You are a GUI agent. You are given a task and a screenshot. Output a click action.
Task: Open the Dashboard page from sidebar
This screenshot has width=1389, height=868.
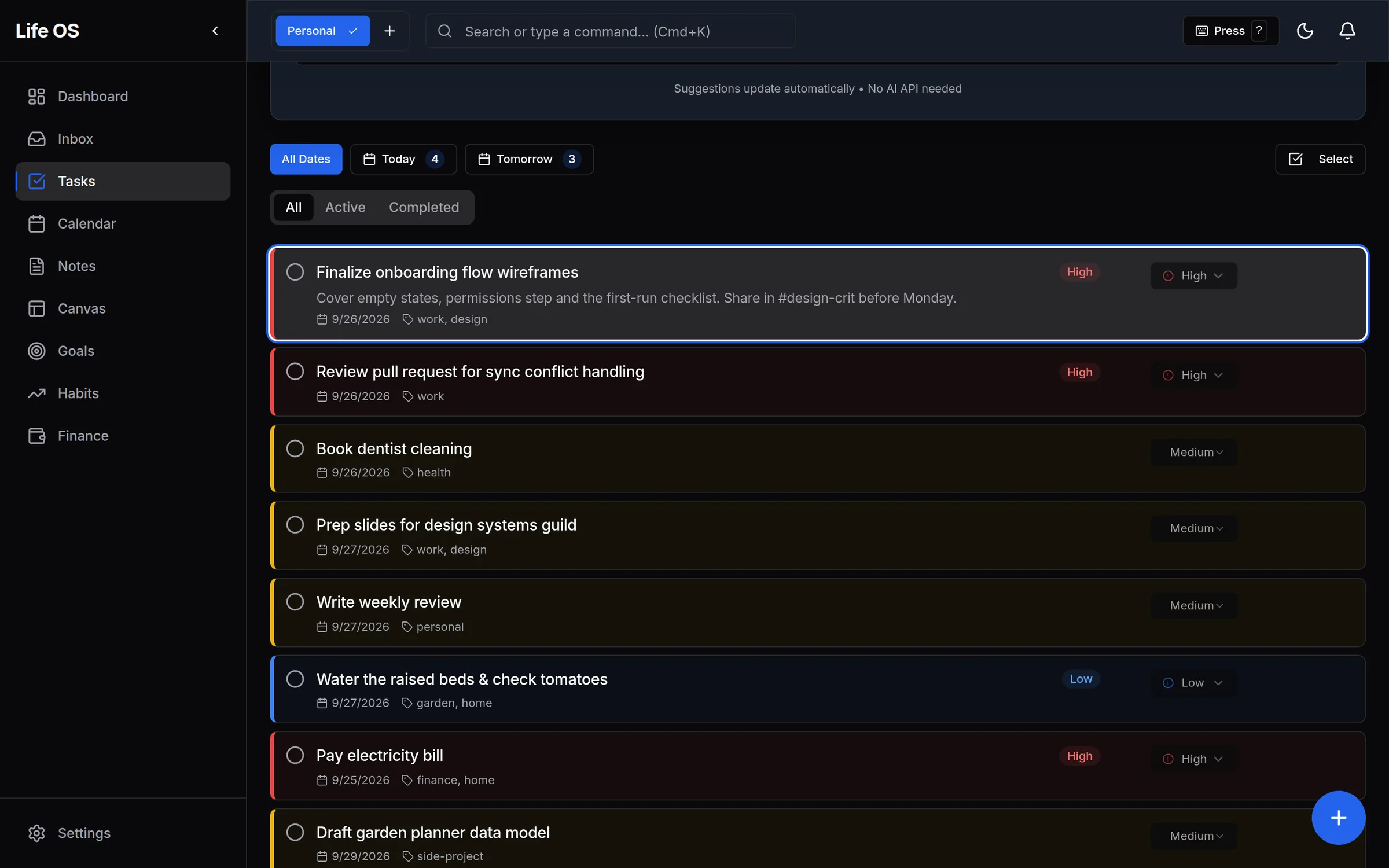(x=123, y=96)
